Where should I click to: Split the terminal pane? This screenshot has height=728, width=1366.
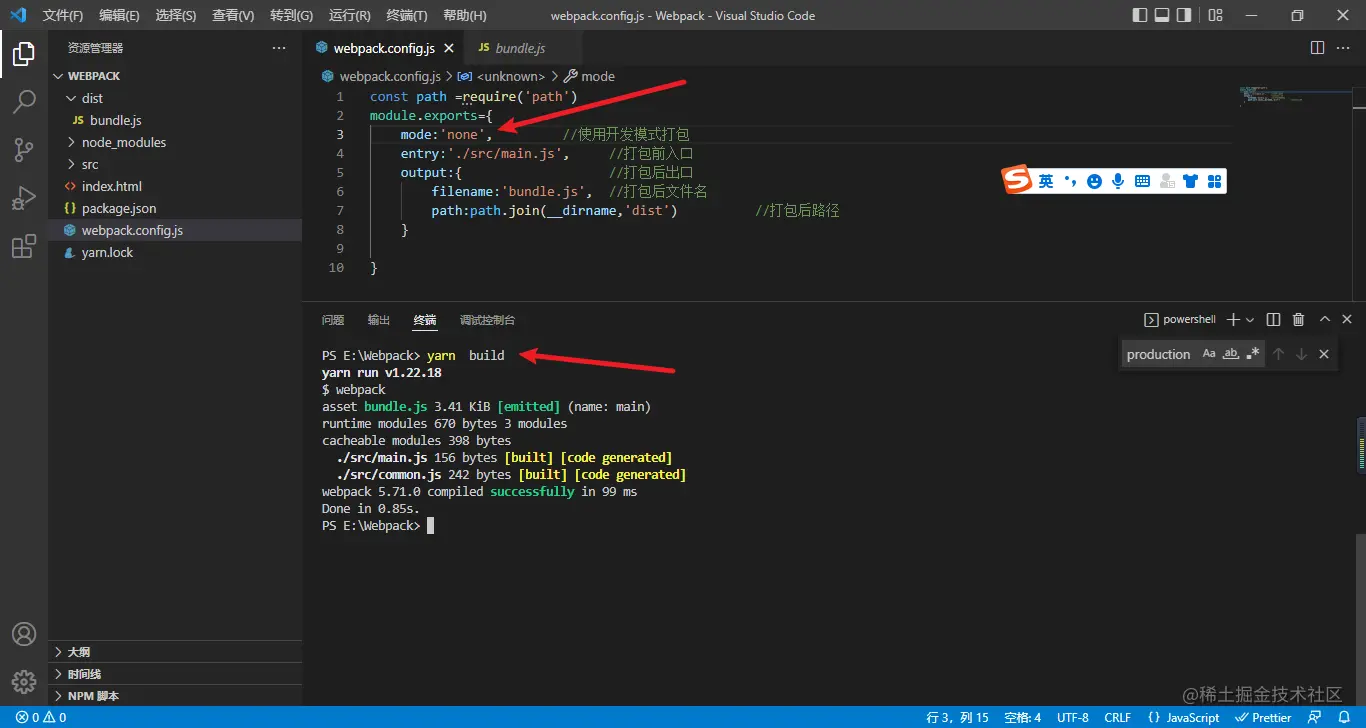coord(1273,320)
